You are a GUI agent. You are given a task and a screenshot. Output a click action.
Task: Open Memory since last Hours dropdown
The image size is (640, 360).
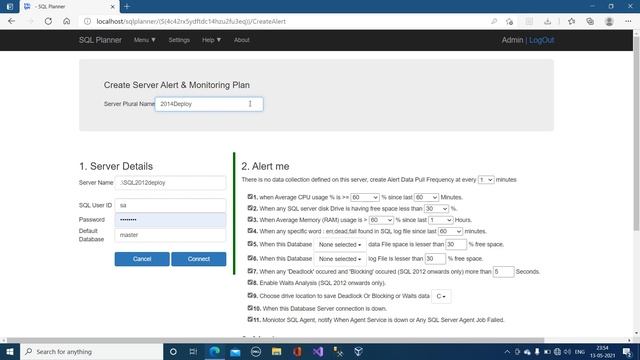(x=440, y=220)
